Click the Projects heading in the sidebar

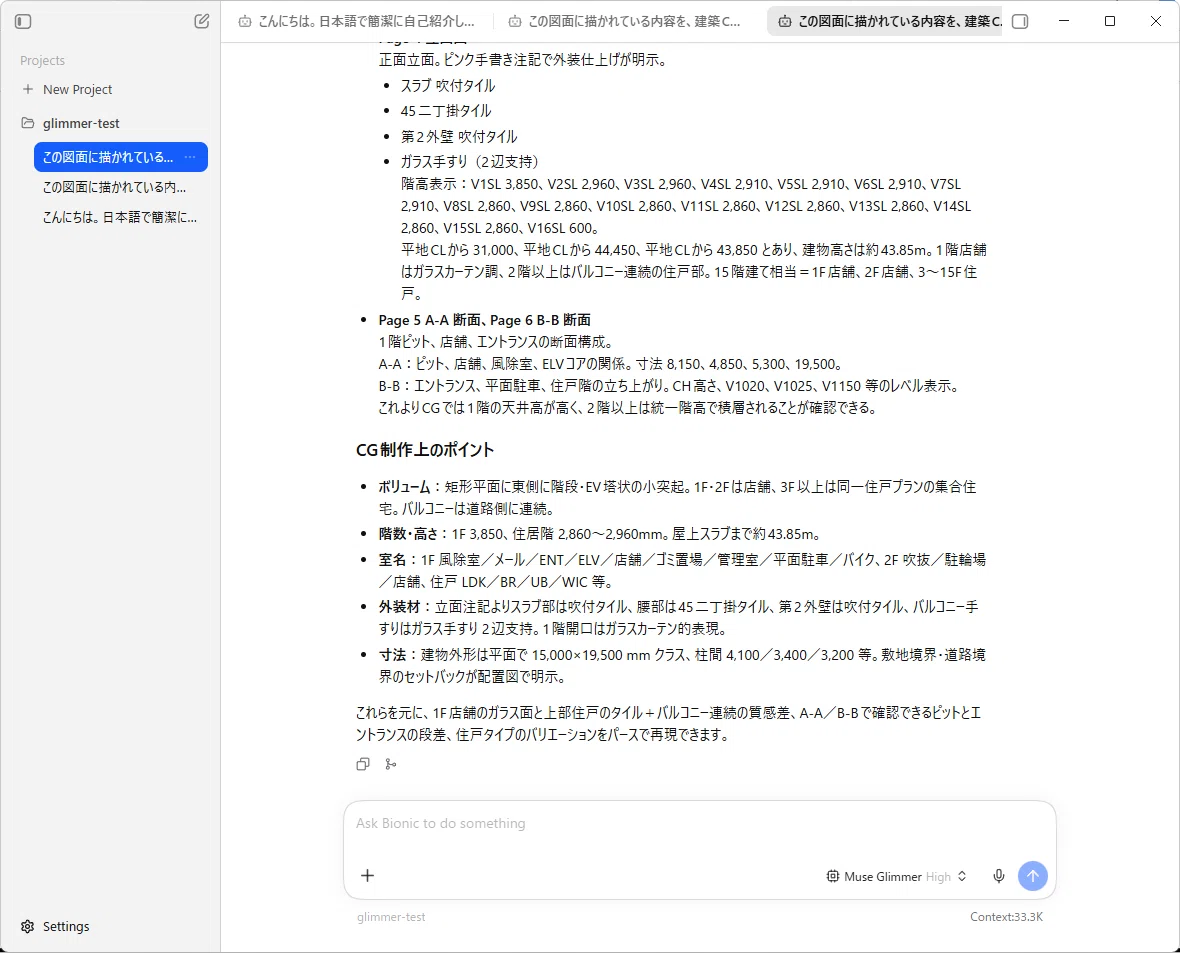coord(42,61)
